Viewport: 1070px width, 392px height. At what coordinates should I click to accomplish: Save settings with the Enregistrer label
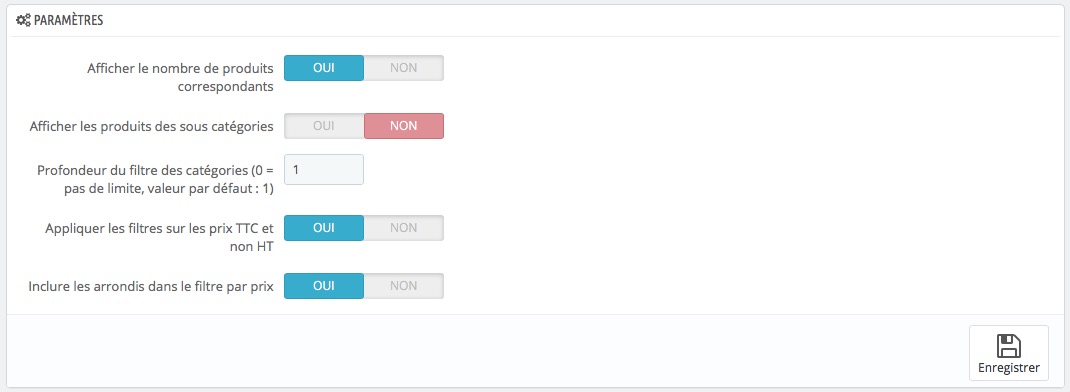pos(1009,368)
